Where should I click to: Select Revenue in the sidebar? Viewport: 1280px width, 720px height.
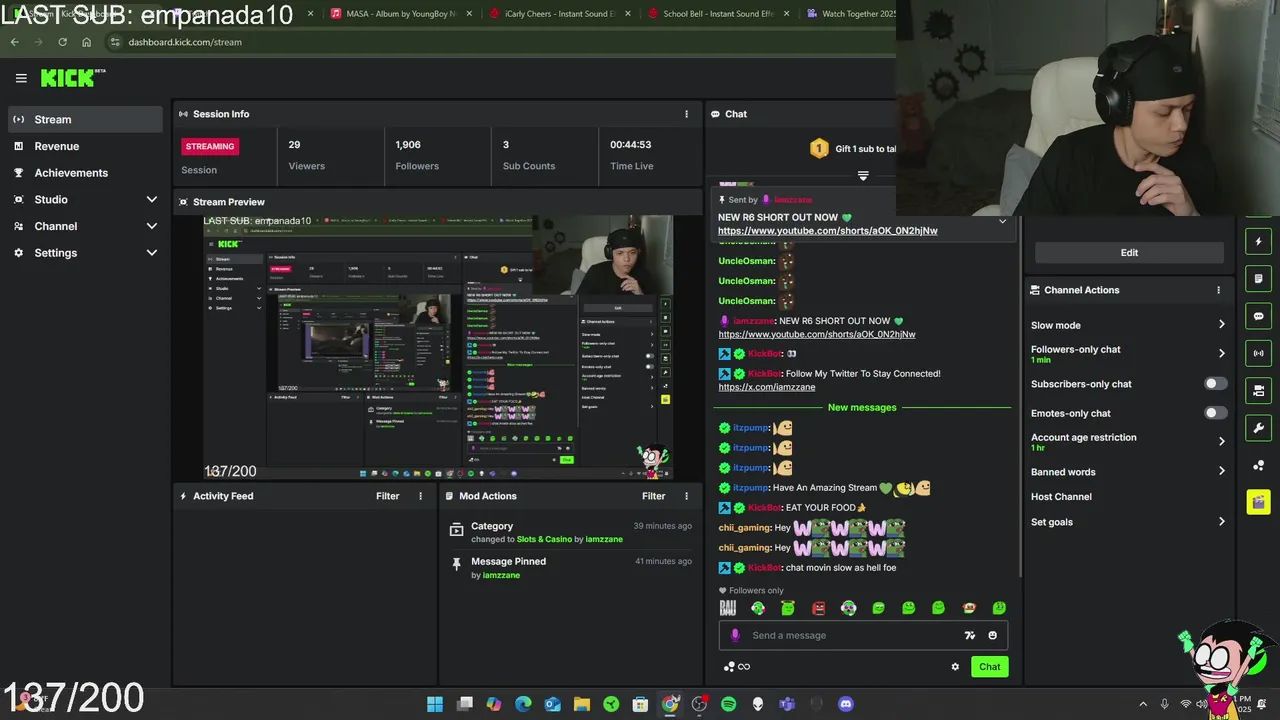[x=85, y=146]
